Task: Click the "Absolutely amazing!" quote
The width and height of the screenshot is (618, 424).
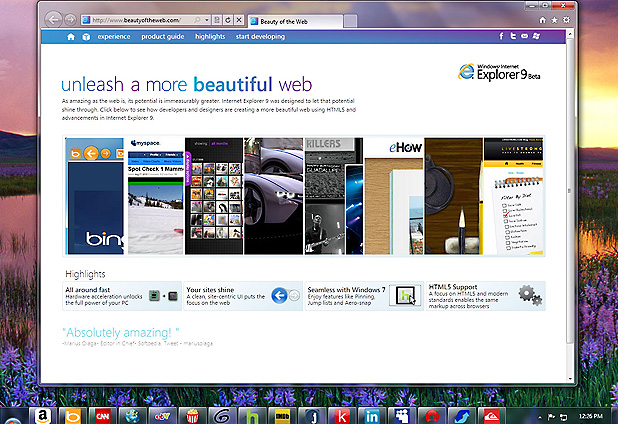Action: (121, 332)
